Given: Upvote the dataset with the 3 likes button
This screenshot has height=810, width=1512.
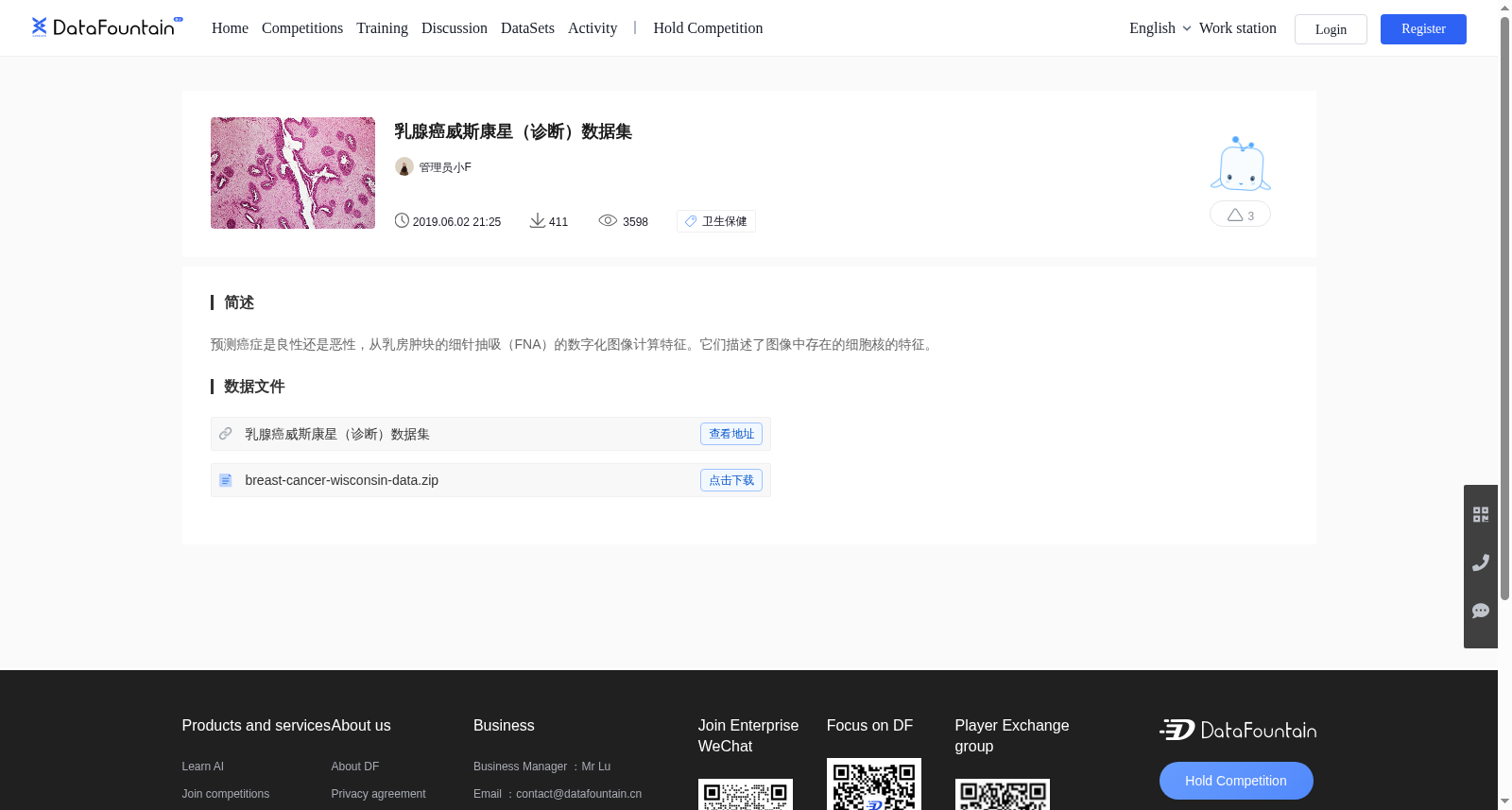Looking at the screenshot, I should pos(1240,215).
